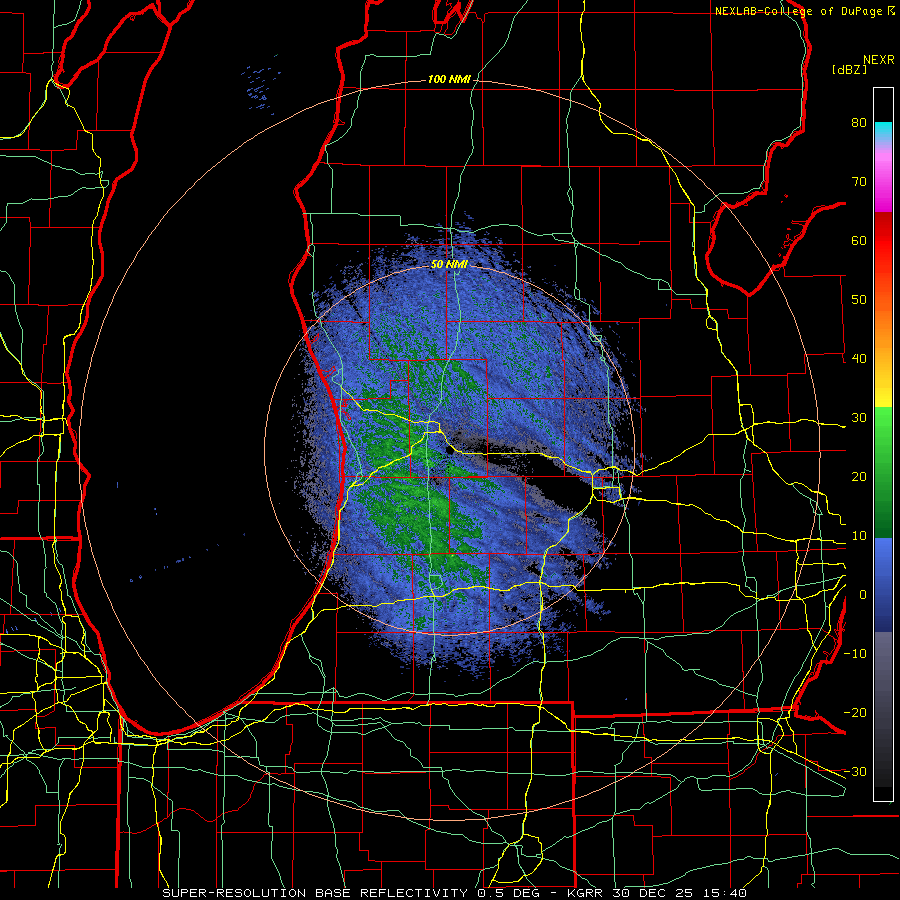Click the 60 value on the dBZ scale
This screenshot has width=900, height=900.
pos(859,241)
